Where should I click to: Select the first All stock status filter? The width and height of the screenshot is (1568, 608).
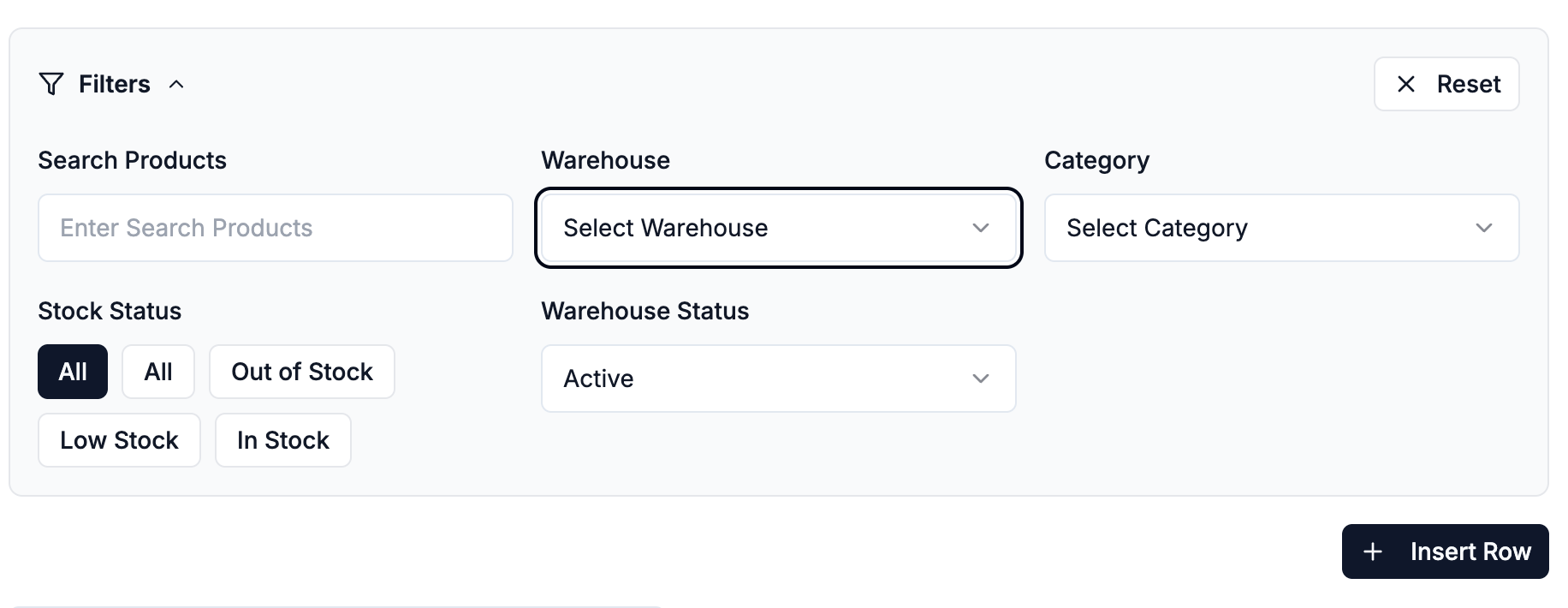72,371
